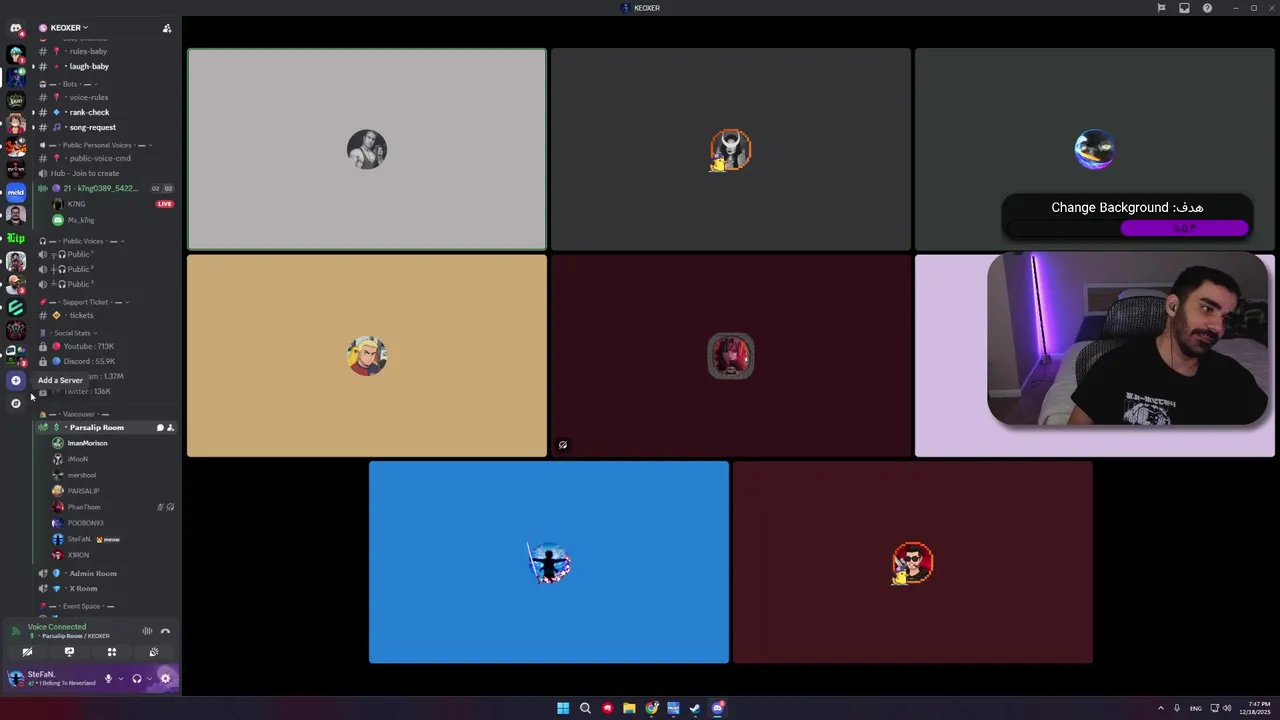The width and height of the screenshot is (1280, 720).
Task: Open Steam from the taskbar
Action: tap(695, 708)
